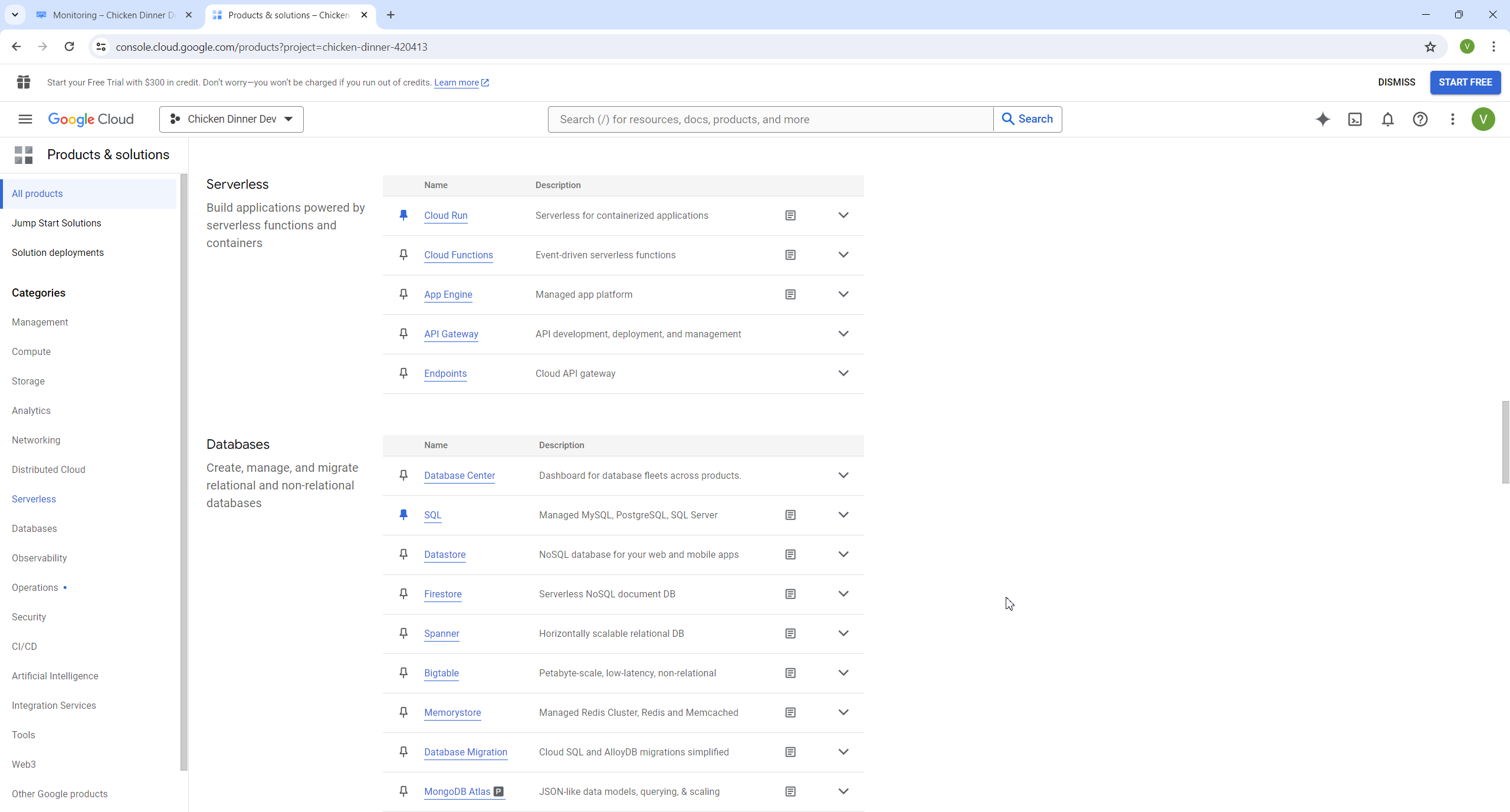Open the Bigtable product link
The image size is (1510, 812).
(441, 673)
